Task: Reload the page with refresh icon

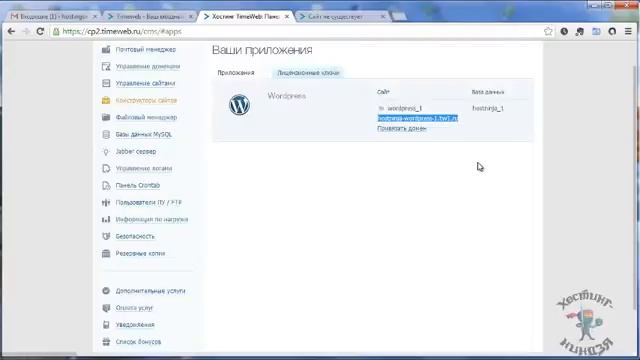Action: point(40,31)
